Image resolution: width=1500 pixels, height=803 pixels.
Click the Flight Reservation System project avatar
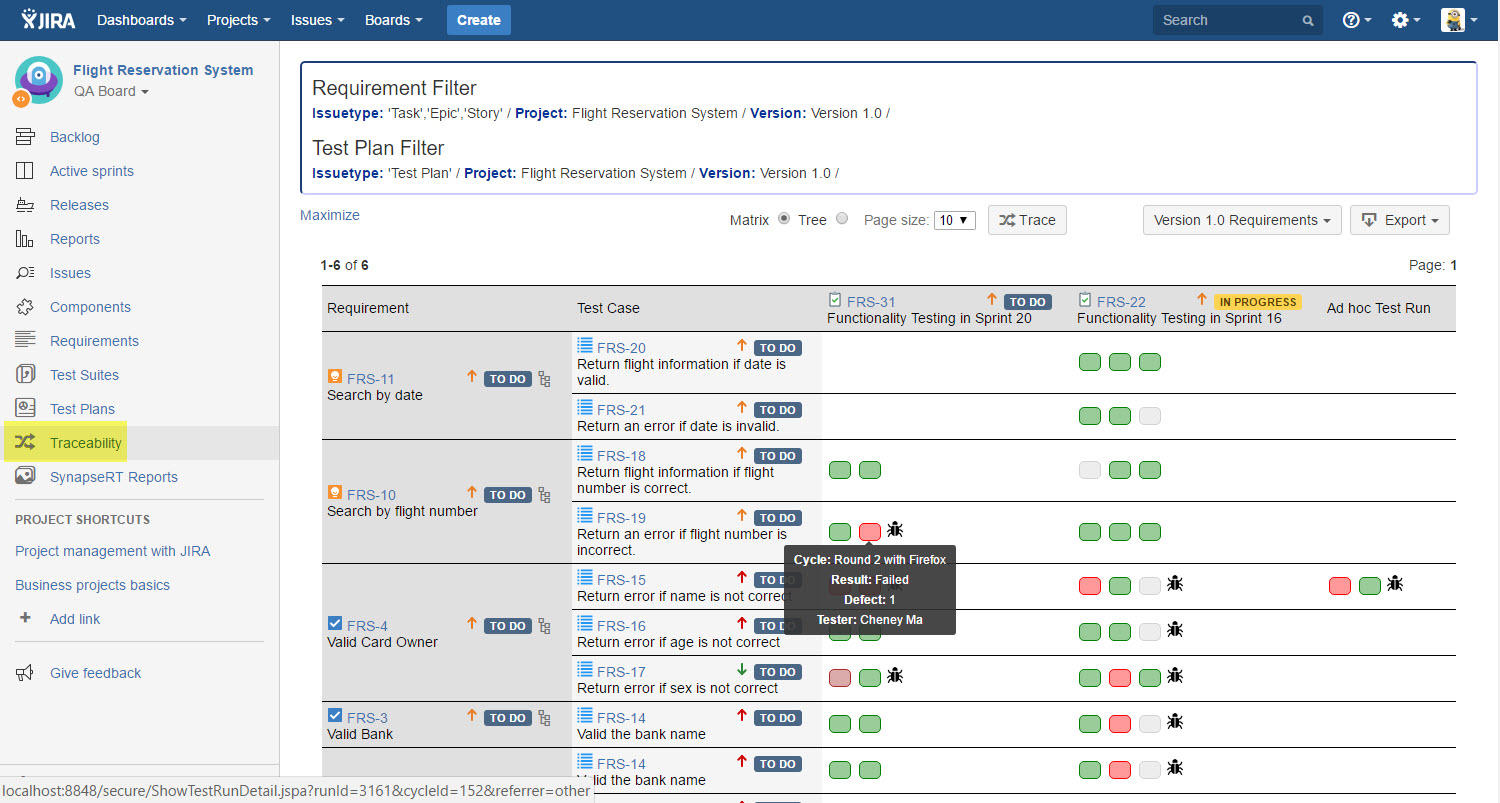[x=38, y=80]
